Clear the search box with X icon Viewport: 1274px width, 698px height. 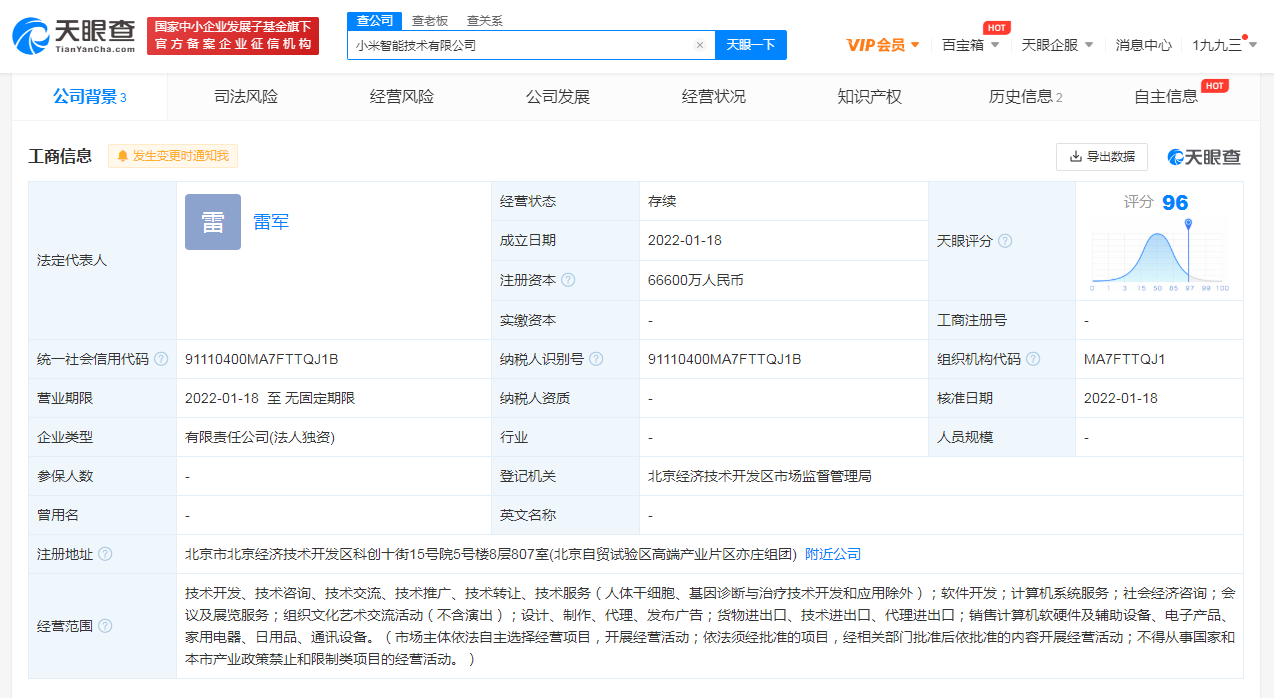700,45
